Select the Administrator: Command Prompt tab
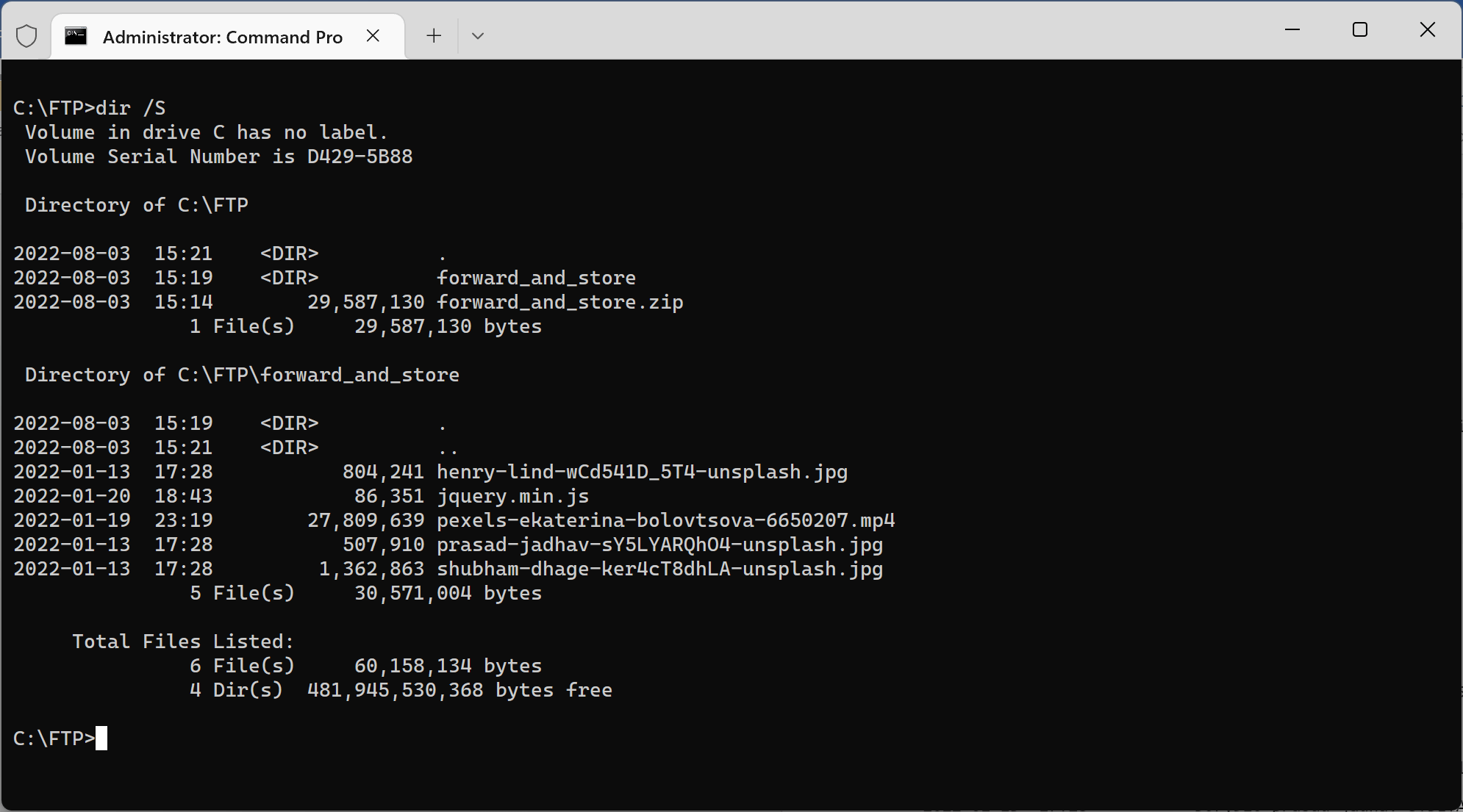Image resolution: width=1463 pixels, height=812 pixels. coord(222,37)
